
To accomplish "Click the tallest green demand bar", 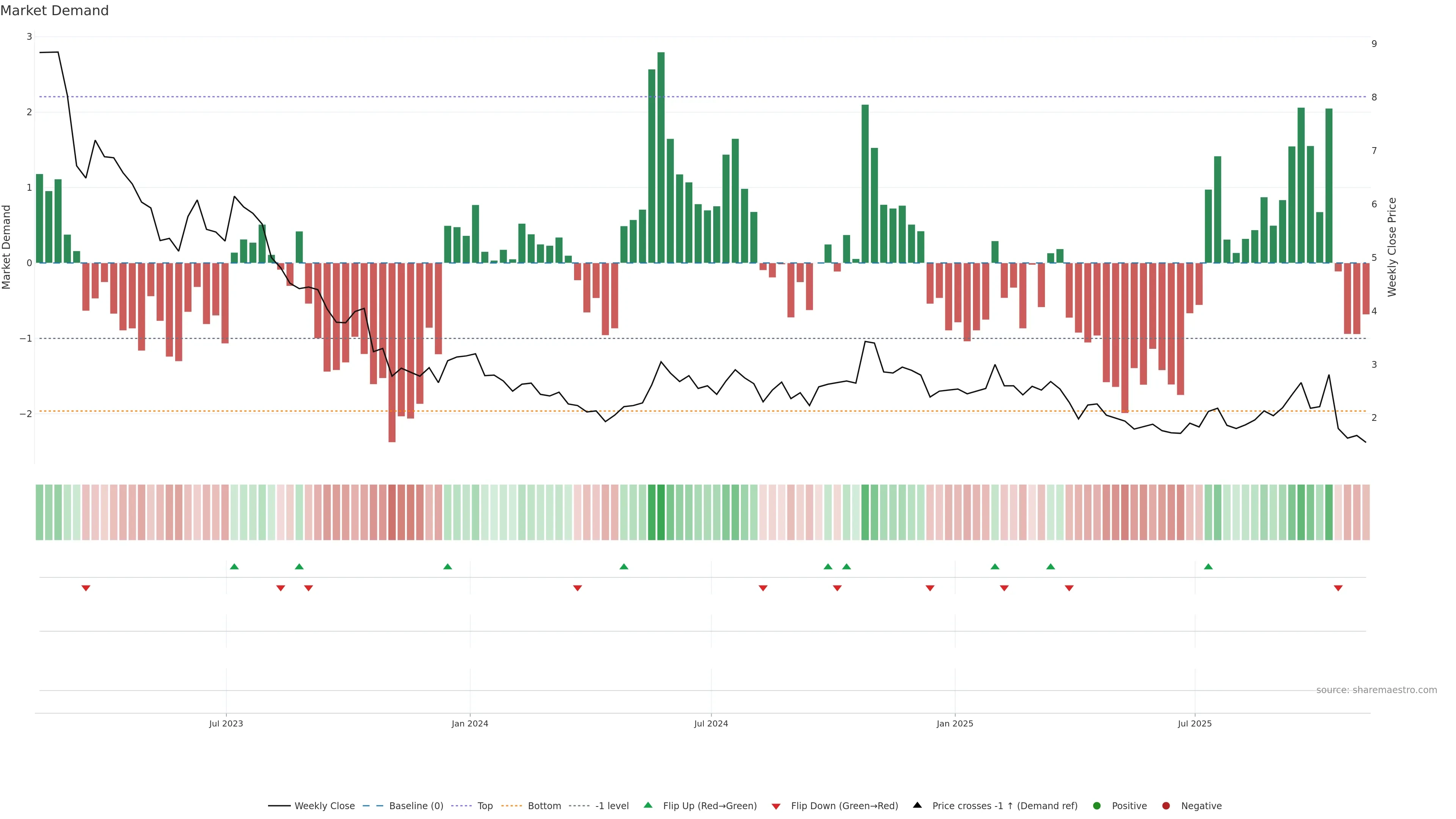I will (x=661, y=158).
